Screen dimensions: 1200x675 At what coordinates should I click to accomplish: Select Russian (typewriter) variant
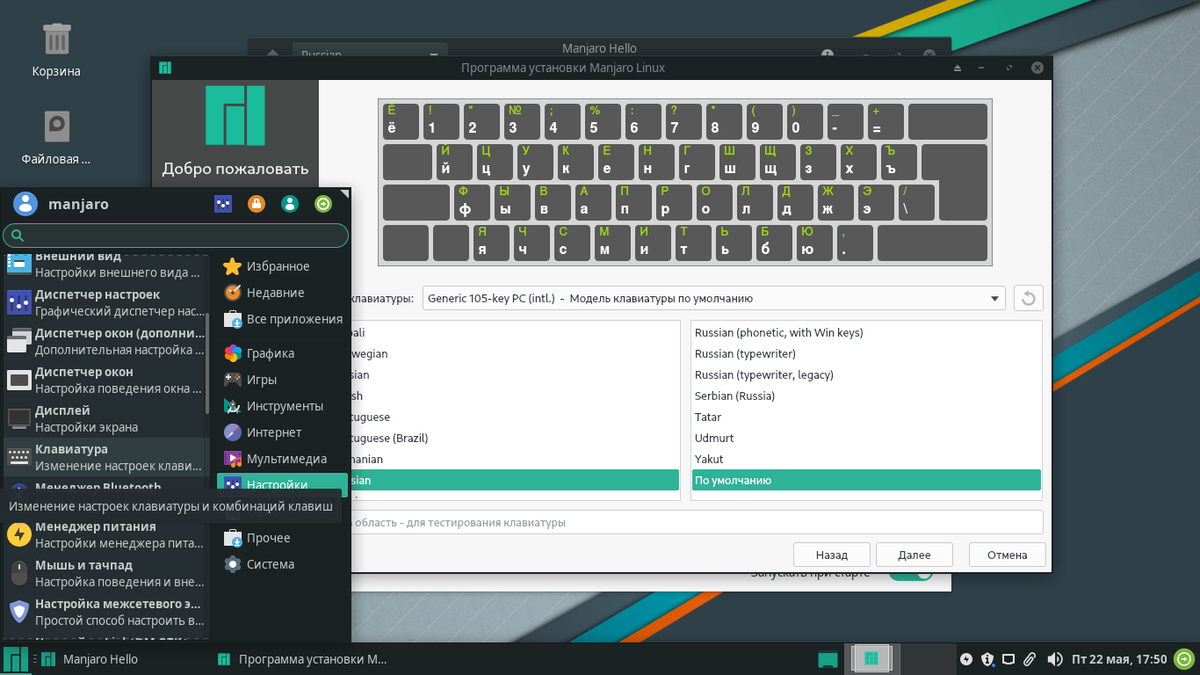(x=866, y=353)
